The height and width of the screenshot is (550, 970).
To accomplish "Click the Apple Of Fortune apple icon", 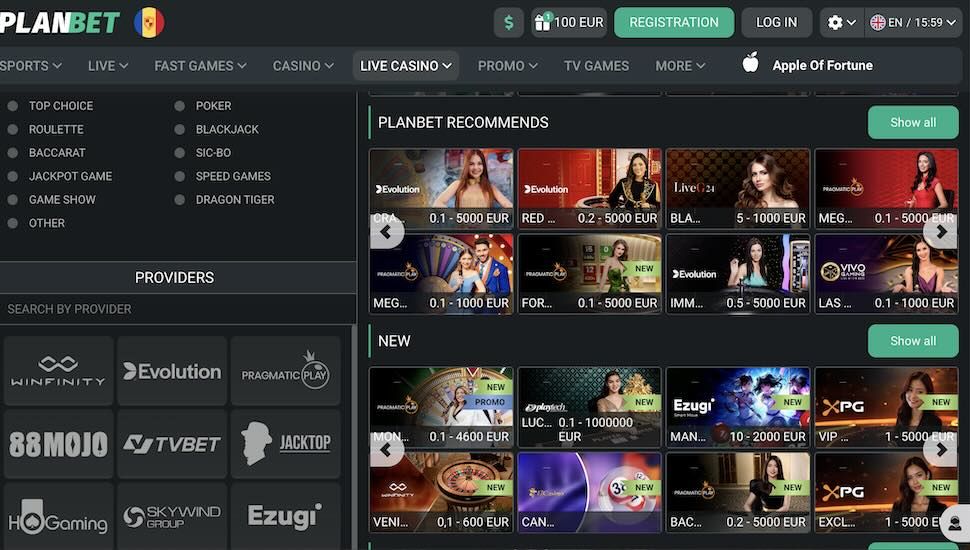I will coord(750,64).
